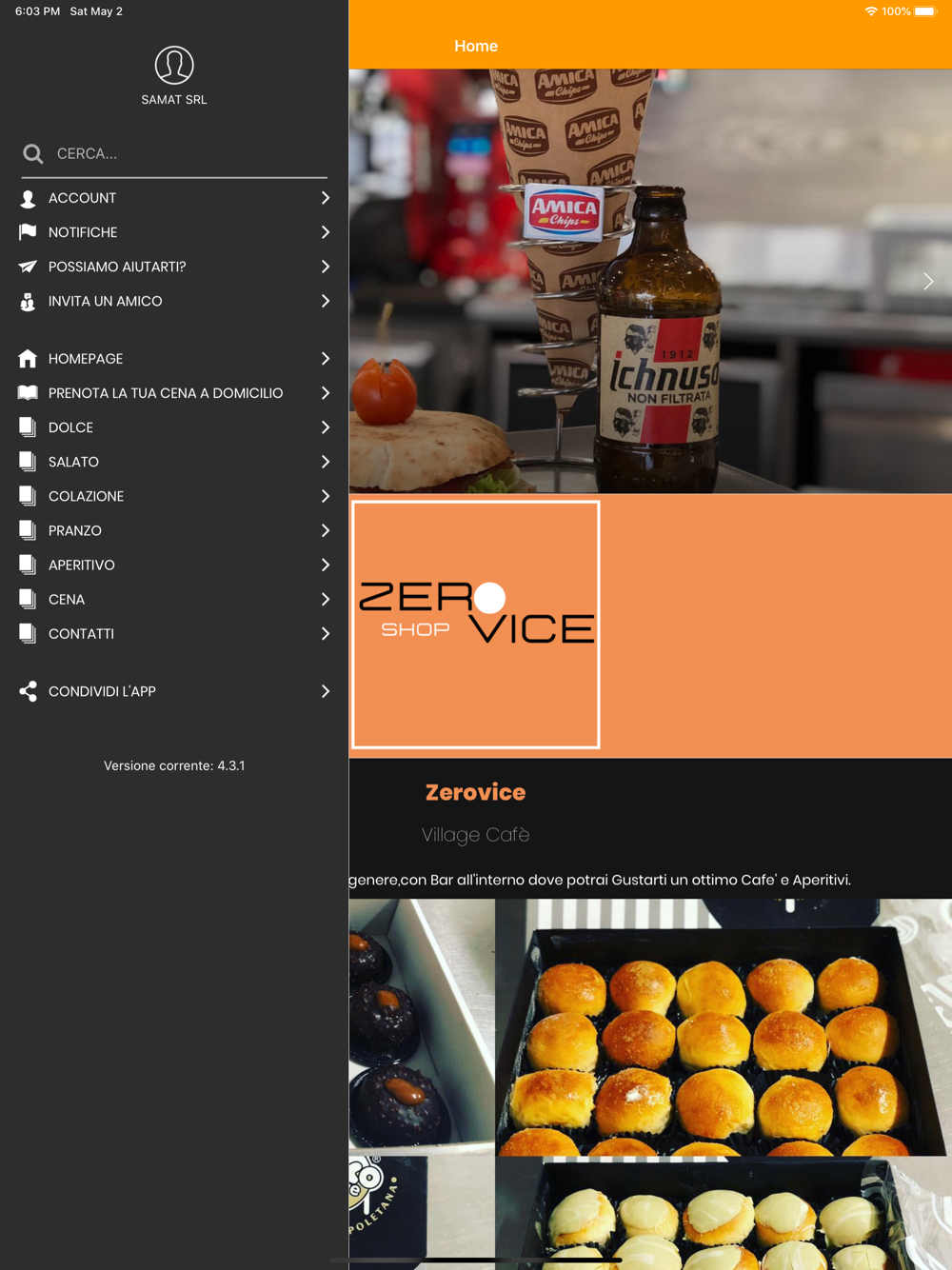
Task: Click the Invita un amico person icon
Action: tap(28, 301)
